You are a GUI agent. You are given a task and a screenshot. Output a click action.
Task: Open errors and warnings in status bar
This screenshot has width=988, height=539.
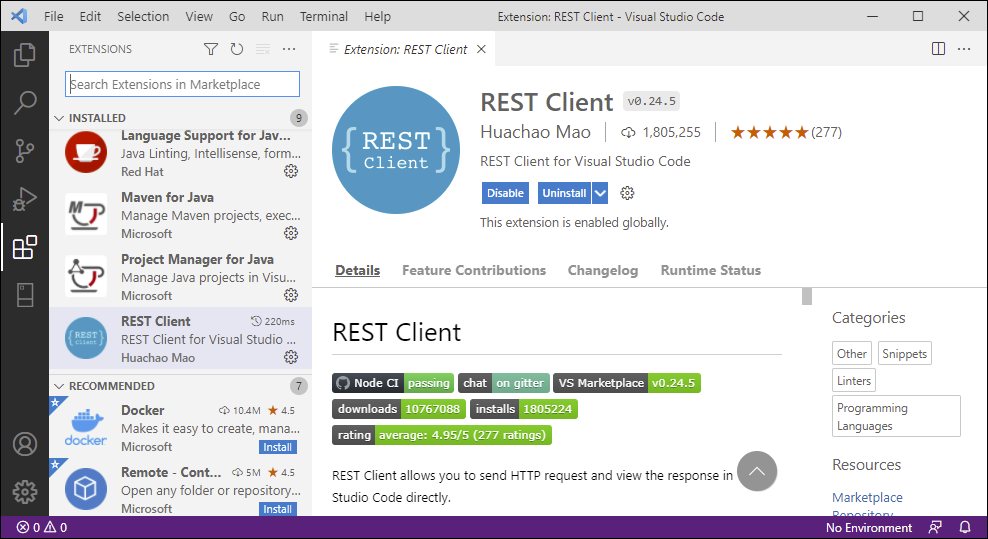pyautogui.click(x=42, y=527)
